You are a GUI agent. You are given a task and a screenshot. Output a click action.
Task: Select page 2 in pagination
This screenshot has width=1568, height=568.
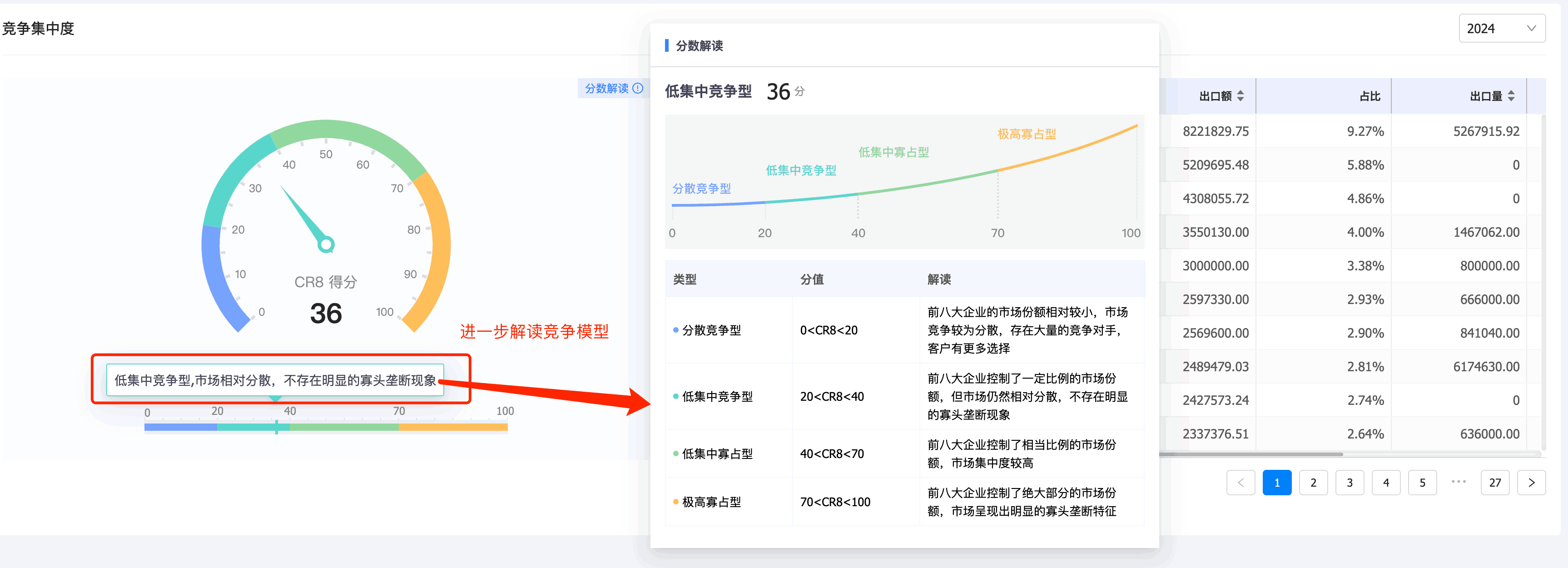pos(1313,482)
